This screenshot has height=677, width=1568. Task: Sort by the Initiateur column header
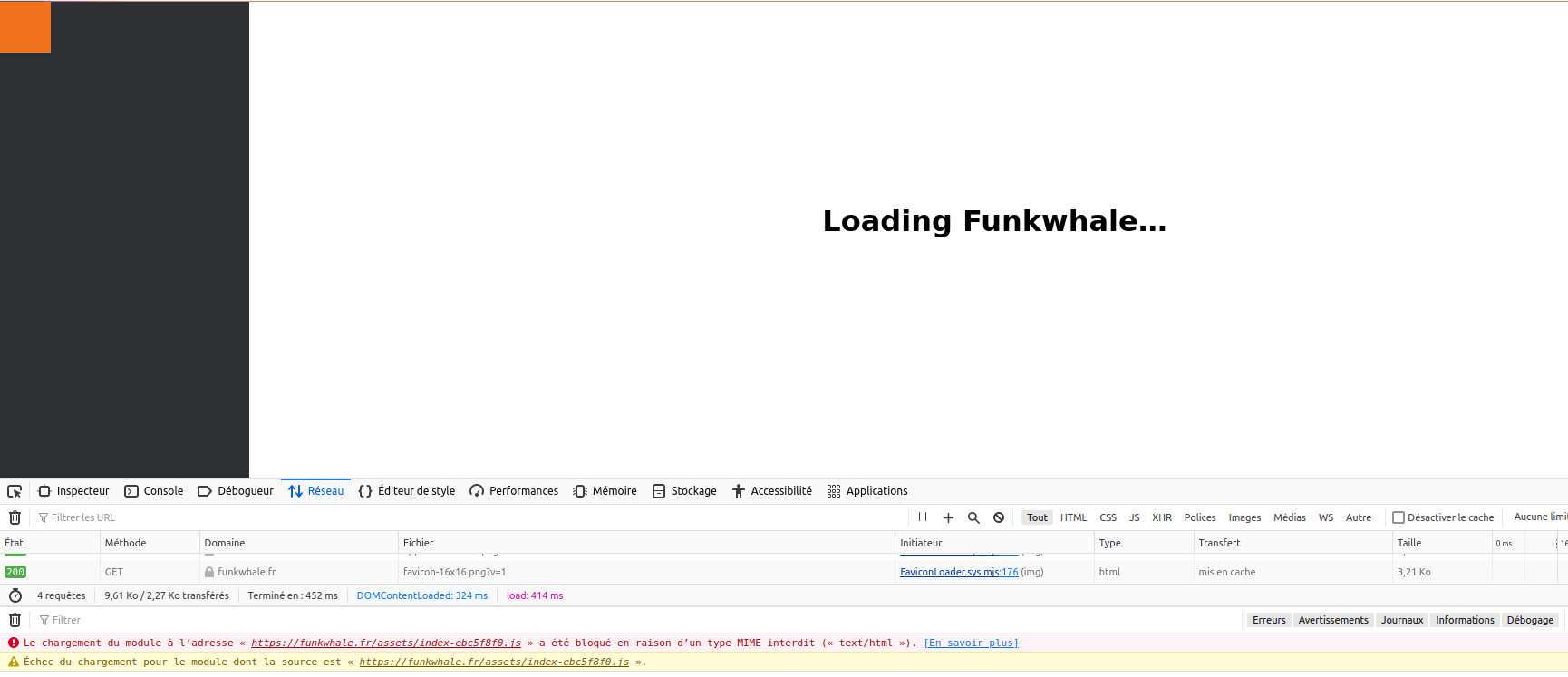tap(994, 543)
